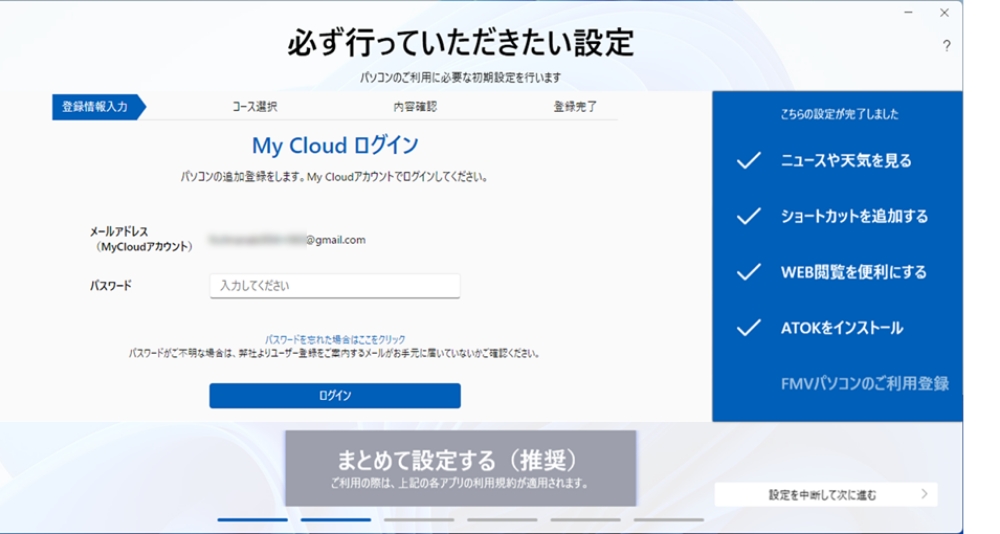Select ショートカットを追加する in side panel

point(855,216)
